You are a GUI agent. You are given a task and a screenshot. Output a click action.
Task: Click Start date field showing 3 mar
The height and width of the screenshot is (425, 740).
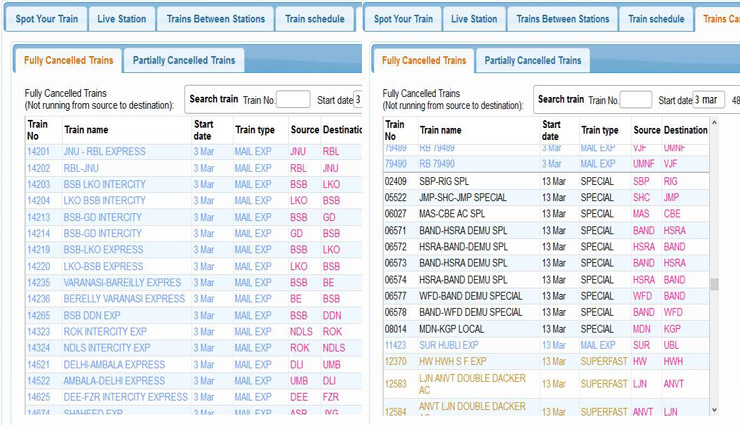[708, 100]
